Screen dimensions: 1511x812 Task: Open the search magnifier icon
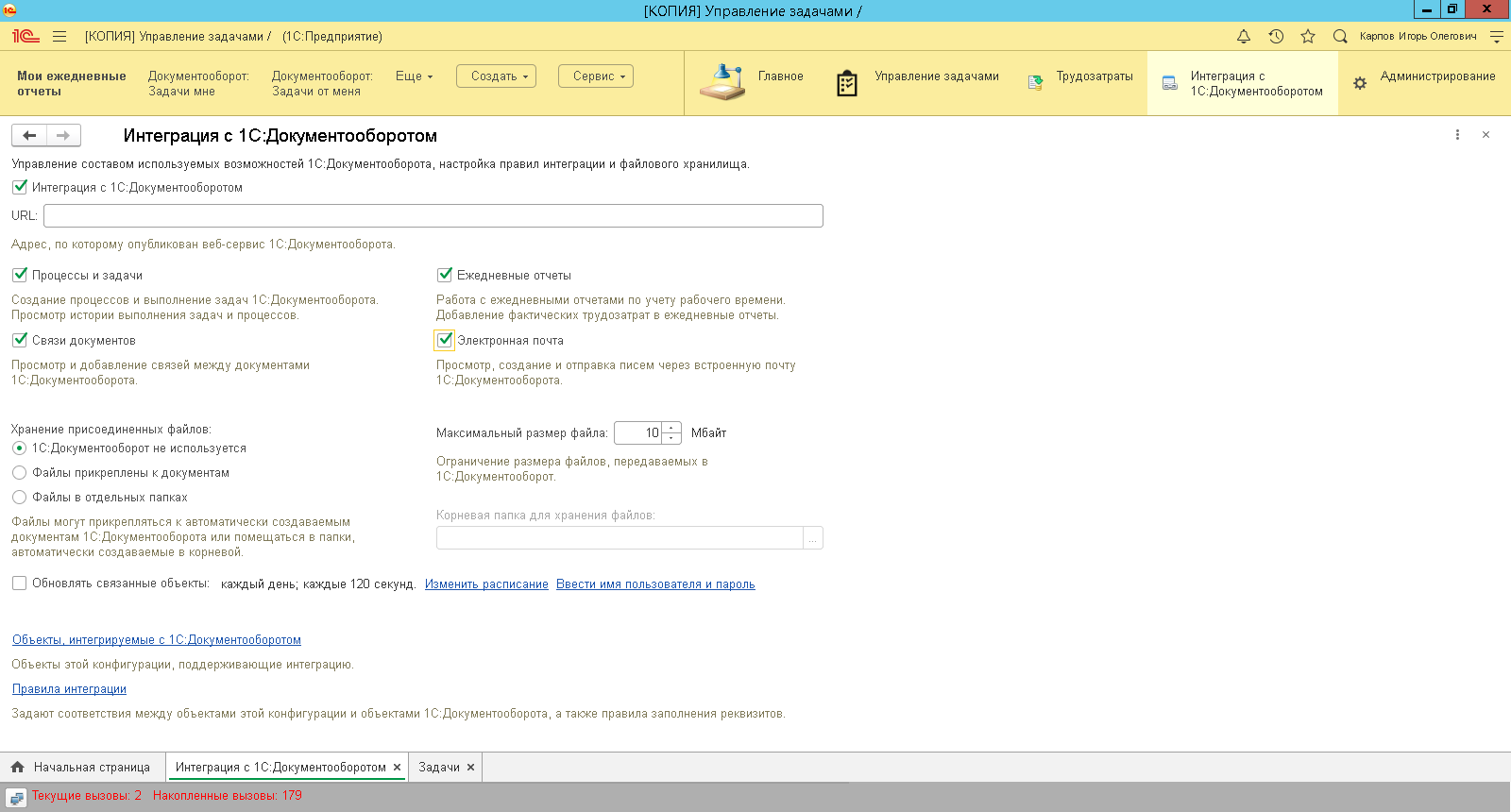1340,36
